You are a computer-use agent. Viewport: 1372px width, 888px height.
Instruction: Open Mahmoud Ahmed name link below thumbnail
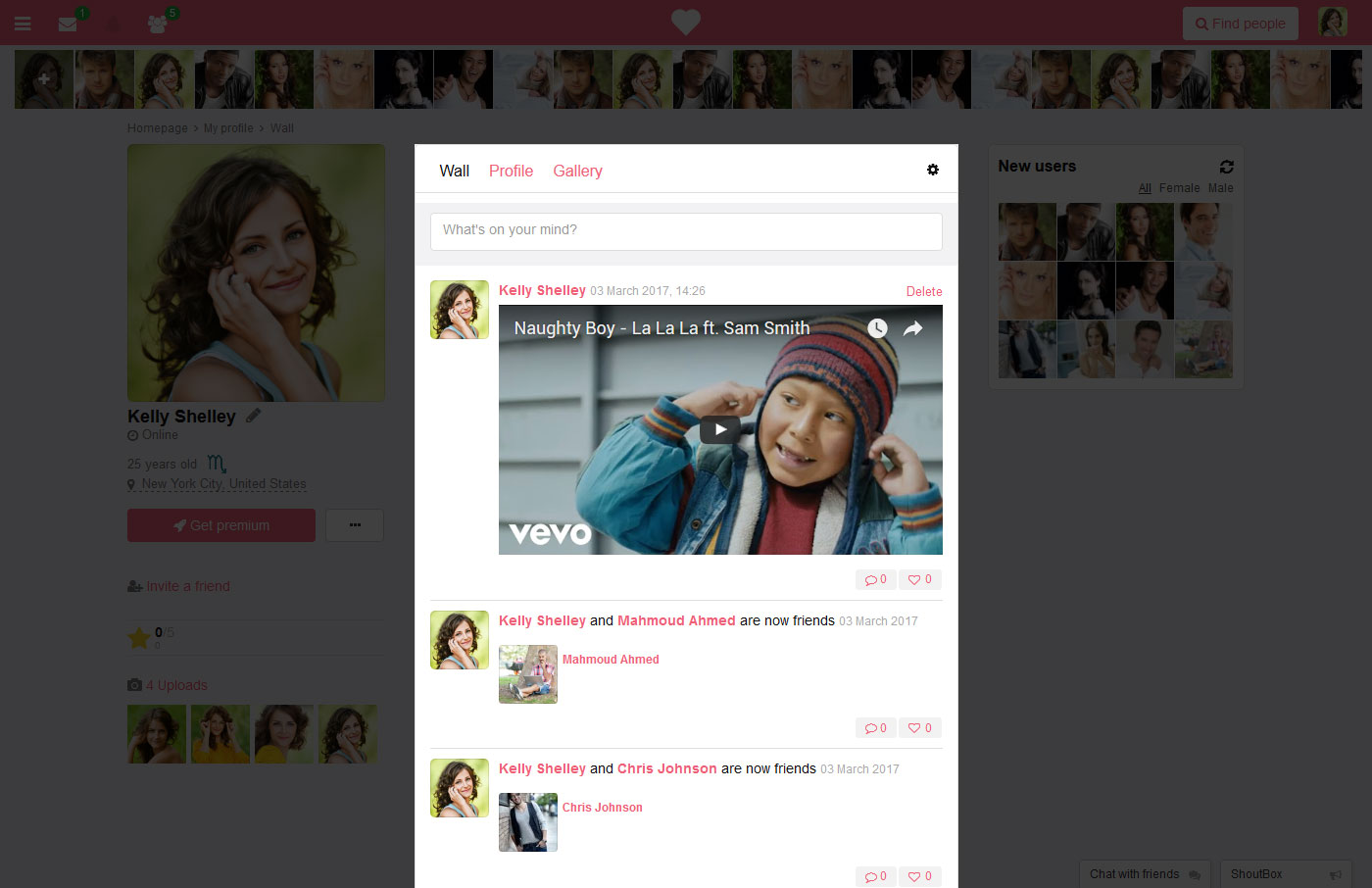point(611,660)
